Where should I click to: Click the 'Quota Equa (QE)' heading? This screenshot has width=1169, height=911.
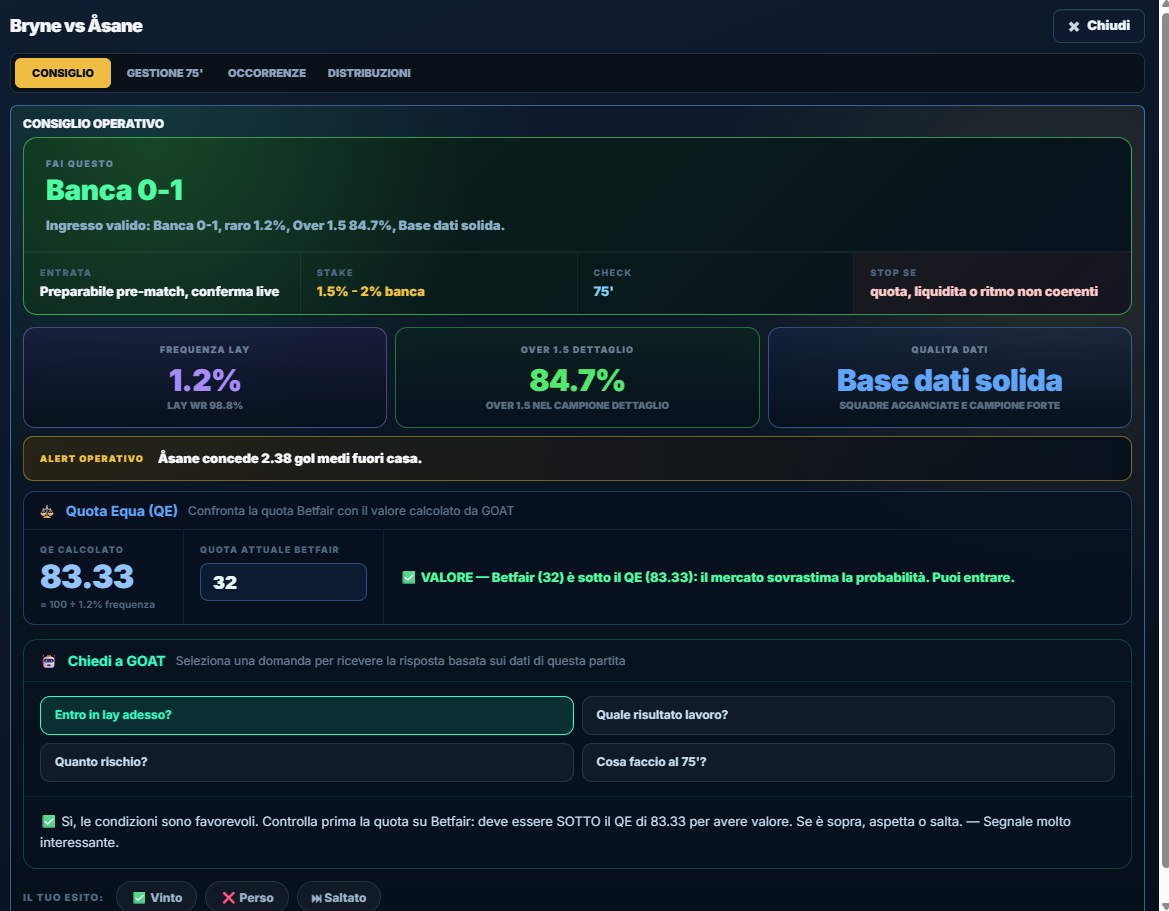(x=122, y=511)
